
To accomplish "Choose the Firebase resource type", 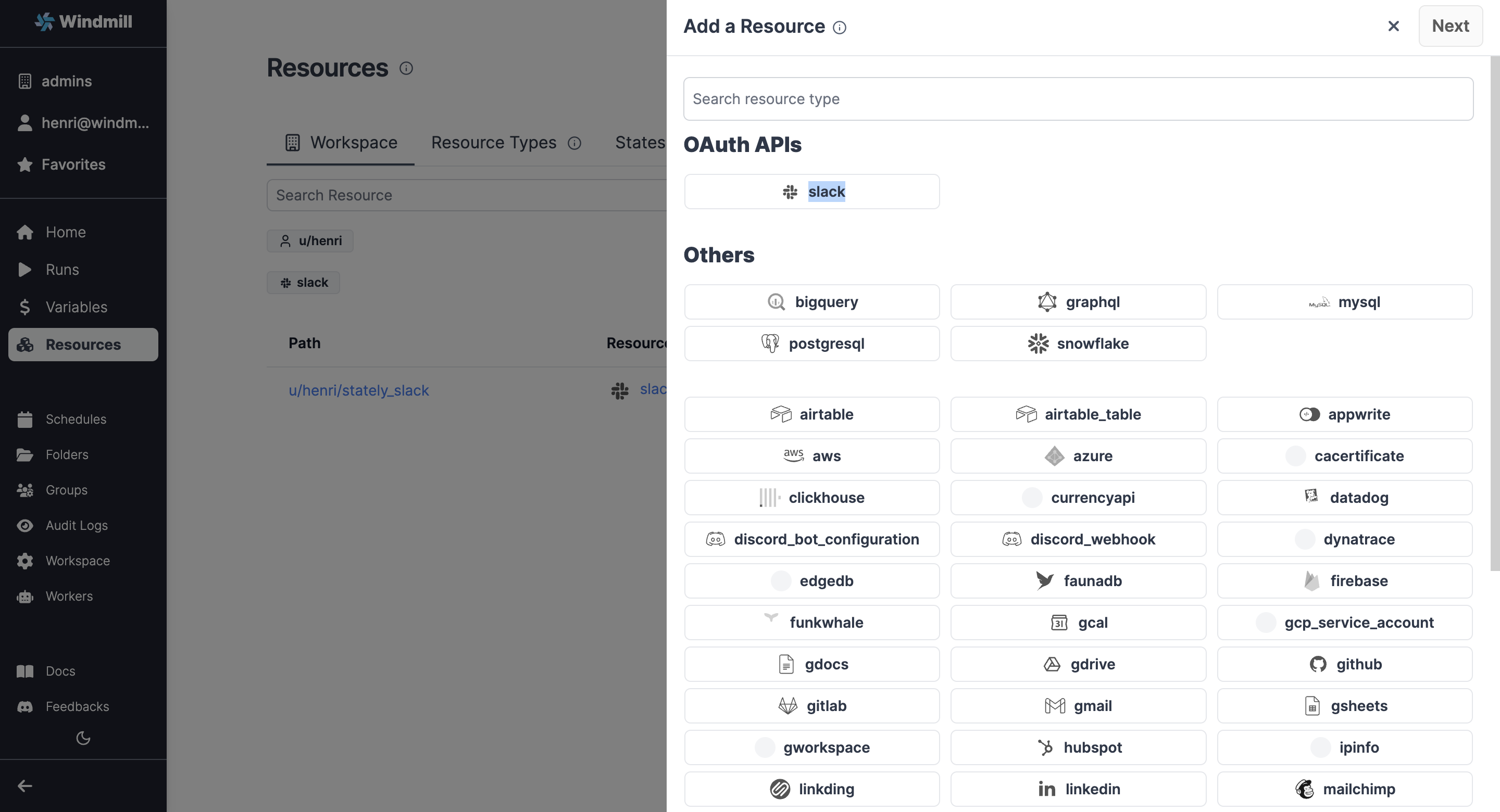I will [1345, 580].
